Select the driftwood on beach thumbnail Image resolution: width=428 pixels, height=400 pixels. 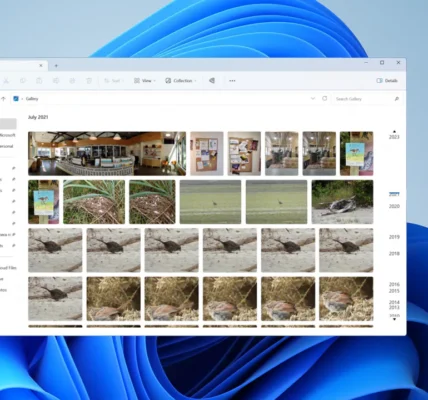tap(342, 202)
